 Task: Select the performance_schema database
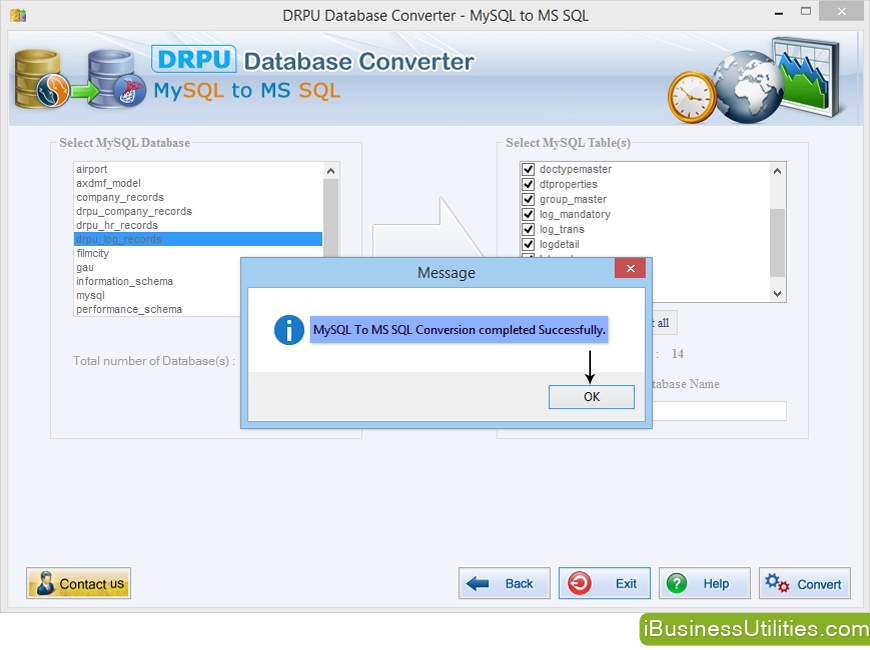pyautogui.click(x=158, y=309)
